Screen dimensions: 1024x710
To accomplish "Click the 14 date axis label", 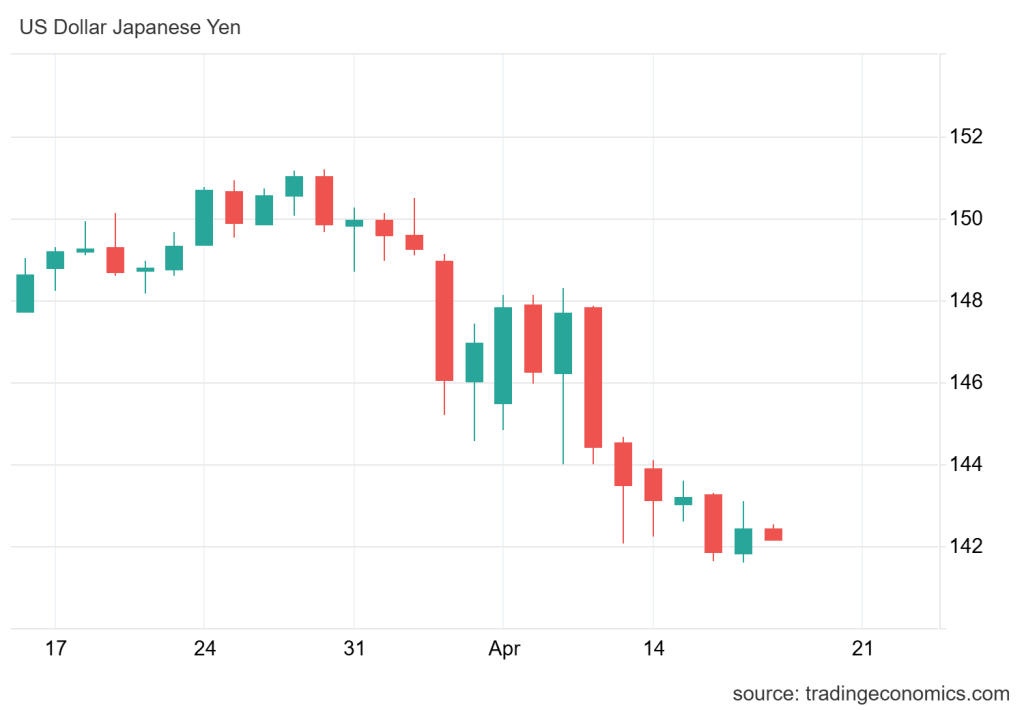I will click(x=652, y=648).
